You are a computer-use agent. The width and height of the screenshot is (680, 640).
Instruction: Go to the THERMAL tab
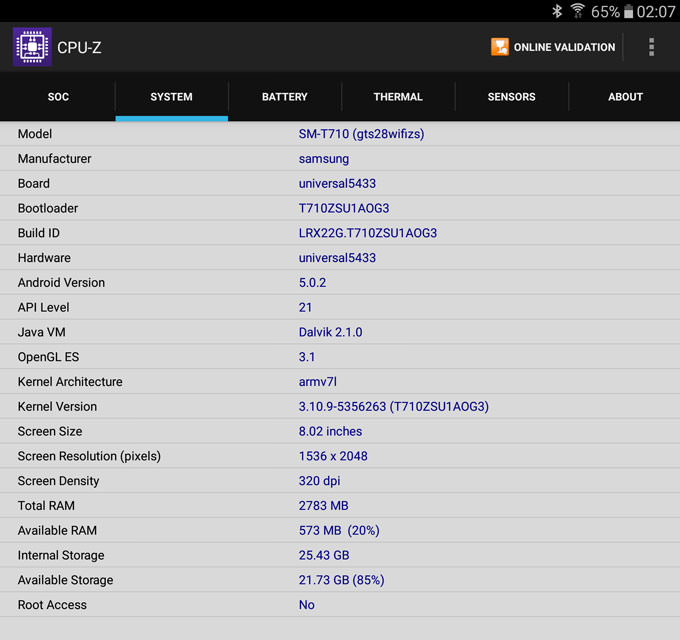[x=398, y=97]
